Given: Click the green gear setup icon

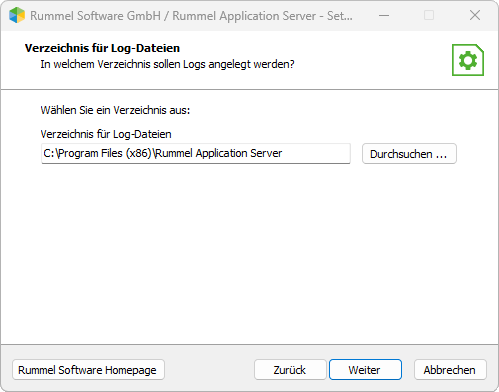Looking at the screenshot, I should click(x=468, y=60).
